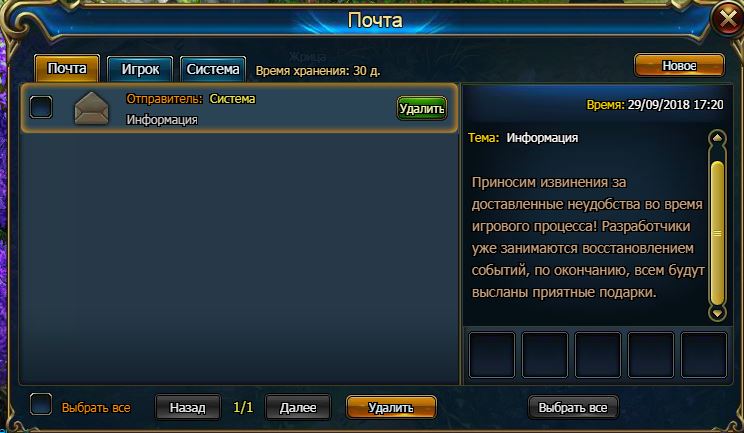Select the first empty attachment slot
The height and width of the screenshot is (433, 744).
coord(492,355)
